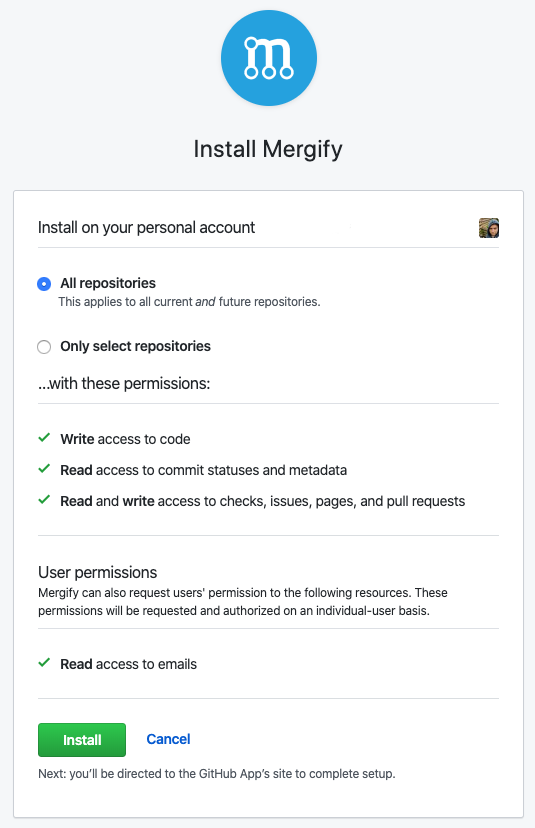
Task: Click the Install Mergify heading
Action: click(268, 149)
